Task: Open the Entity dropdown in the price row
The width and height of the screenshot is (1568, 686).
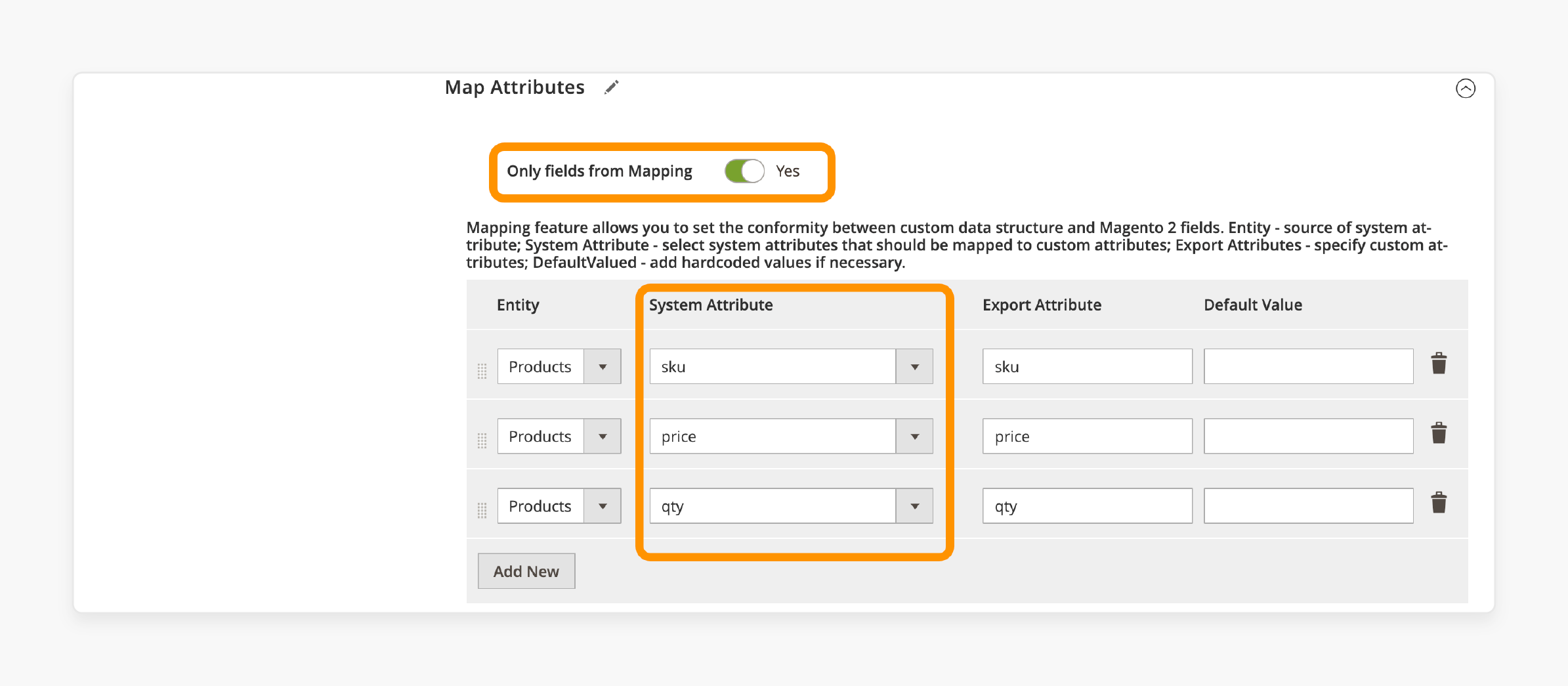Action: [x=603, y=436]
